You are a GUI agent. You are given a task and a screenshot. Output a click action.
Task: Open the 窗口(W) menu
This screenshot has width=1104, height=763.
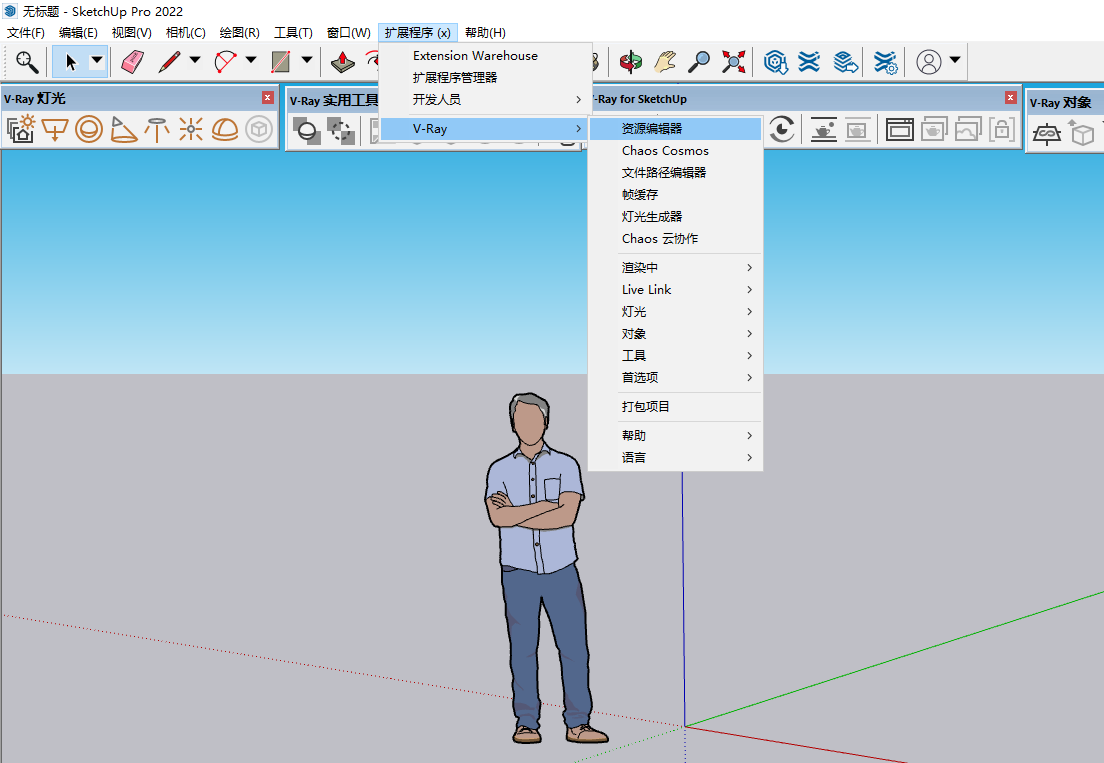tap(349, 32)
